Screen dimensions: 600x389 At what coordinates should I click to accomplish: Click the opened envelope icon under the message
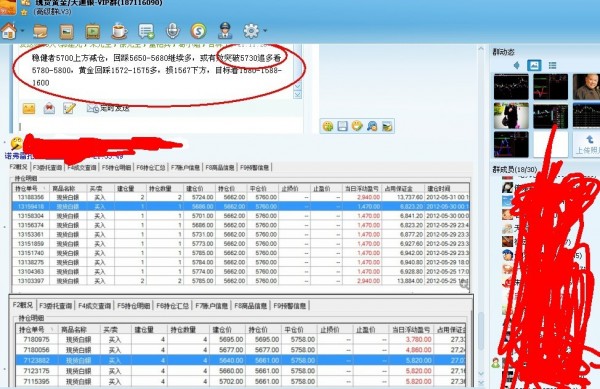49,109
